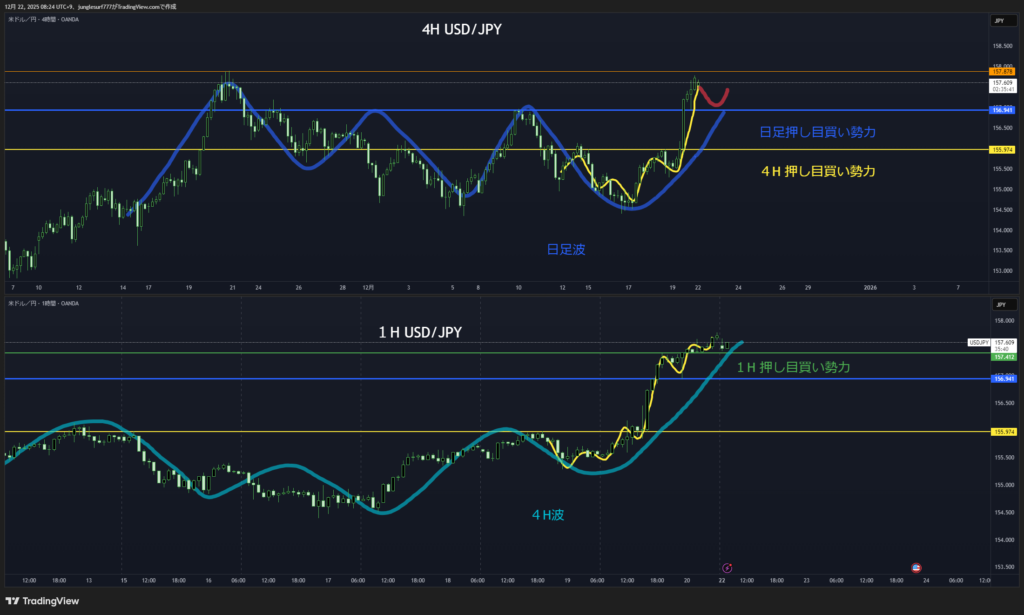1024x615 pixels.
Task: Click the yellow 155.974 price label on 4H chart
Action: (x=1000, y=149)
